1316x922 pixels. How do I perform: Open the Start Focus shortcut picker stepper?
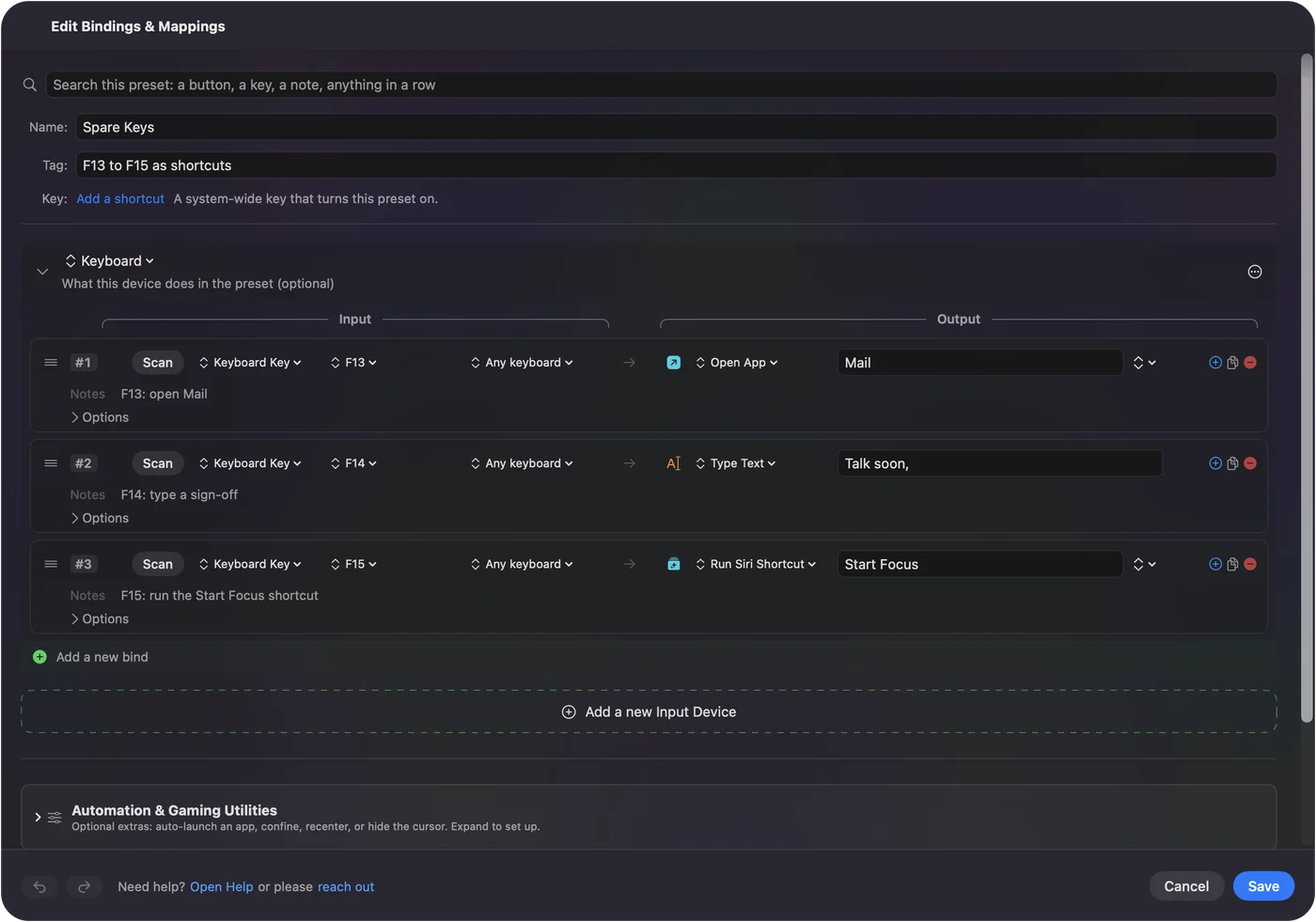pyautogui.click(x=1144, y=564)
